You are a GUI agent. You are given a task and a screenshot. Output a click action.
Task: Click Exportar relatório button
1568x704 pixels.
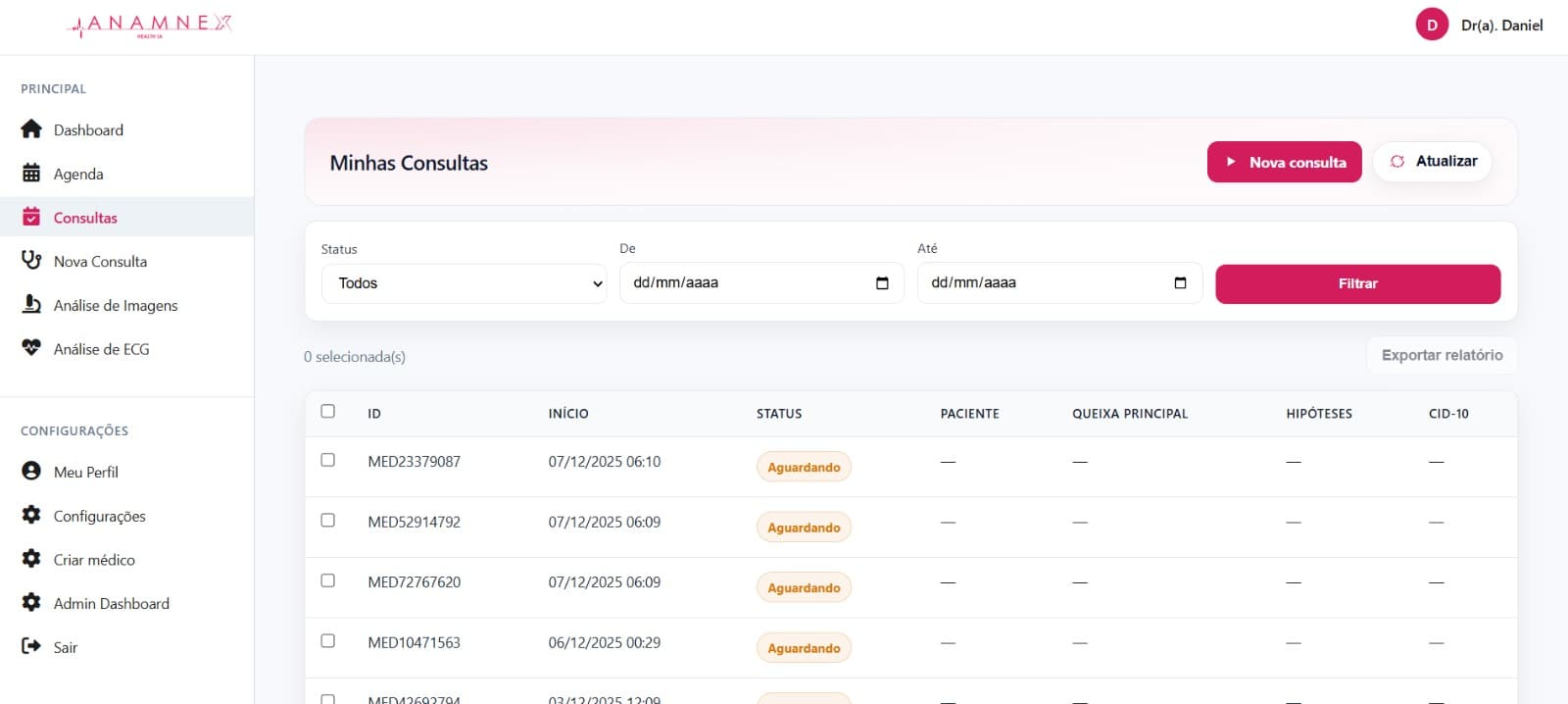coord(1442,355)
